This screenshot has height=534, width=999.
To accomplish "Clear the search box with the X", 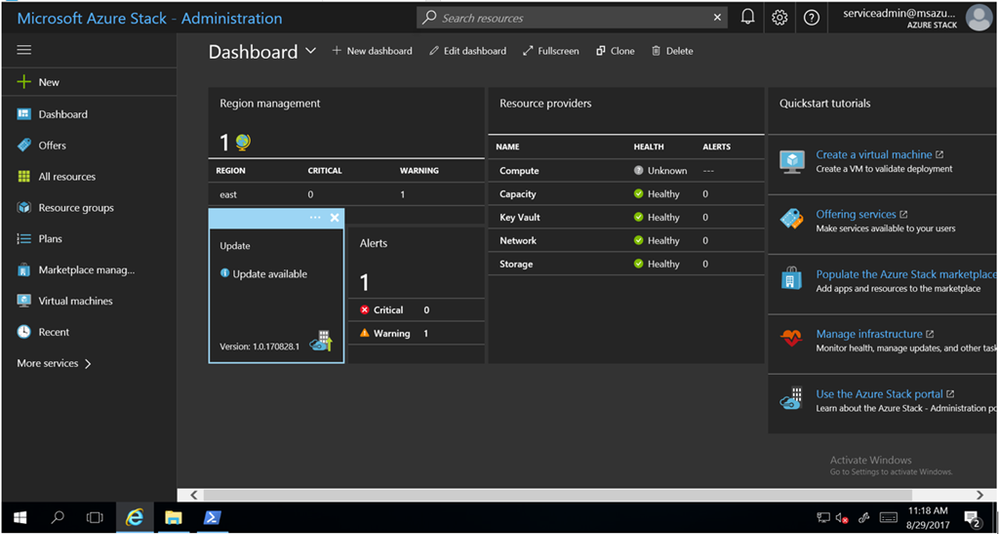I will click(x=717, y=18).
